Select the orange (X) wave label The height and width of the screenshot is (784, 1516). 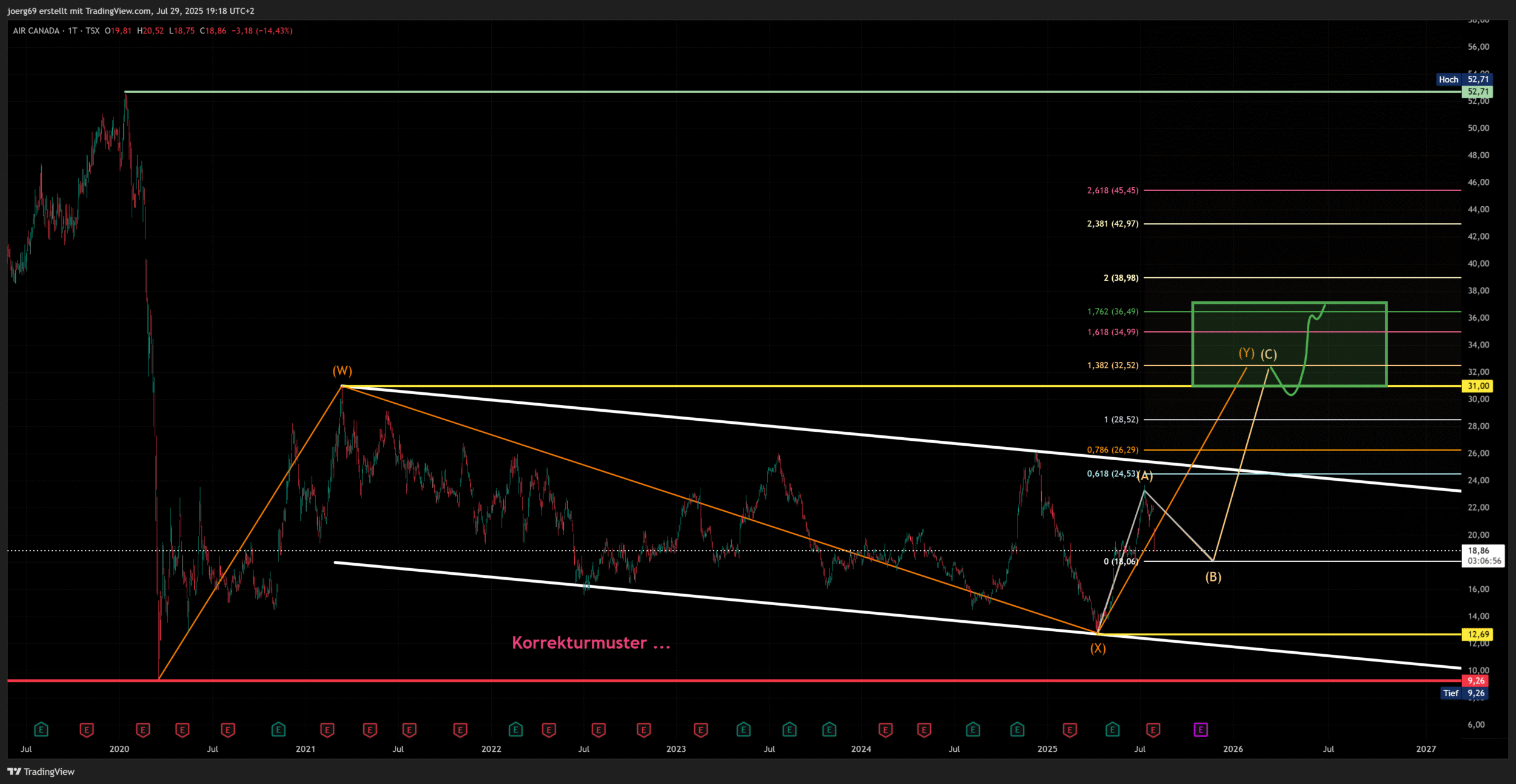1098,648
